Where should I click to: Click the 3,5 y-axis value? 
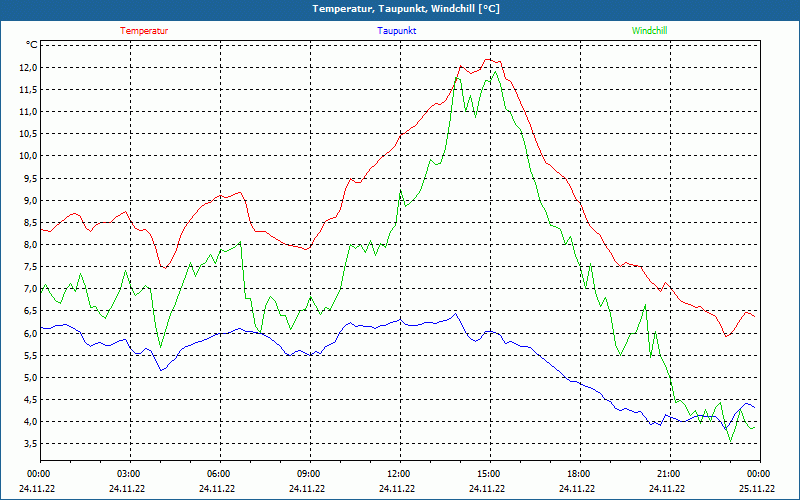click(x=31, y=443)
